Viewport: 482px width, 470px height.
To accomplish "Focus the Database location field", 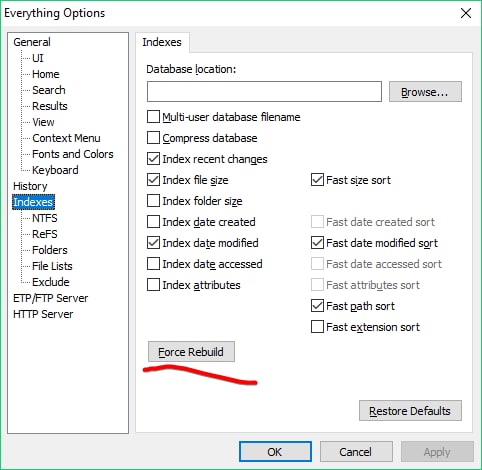I will click(264, 91).
